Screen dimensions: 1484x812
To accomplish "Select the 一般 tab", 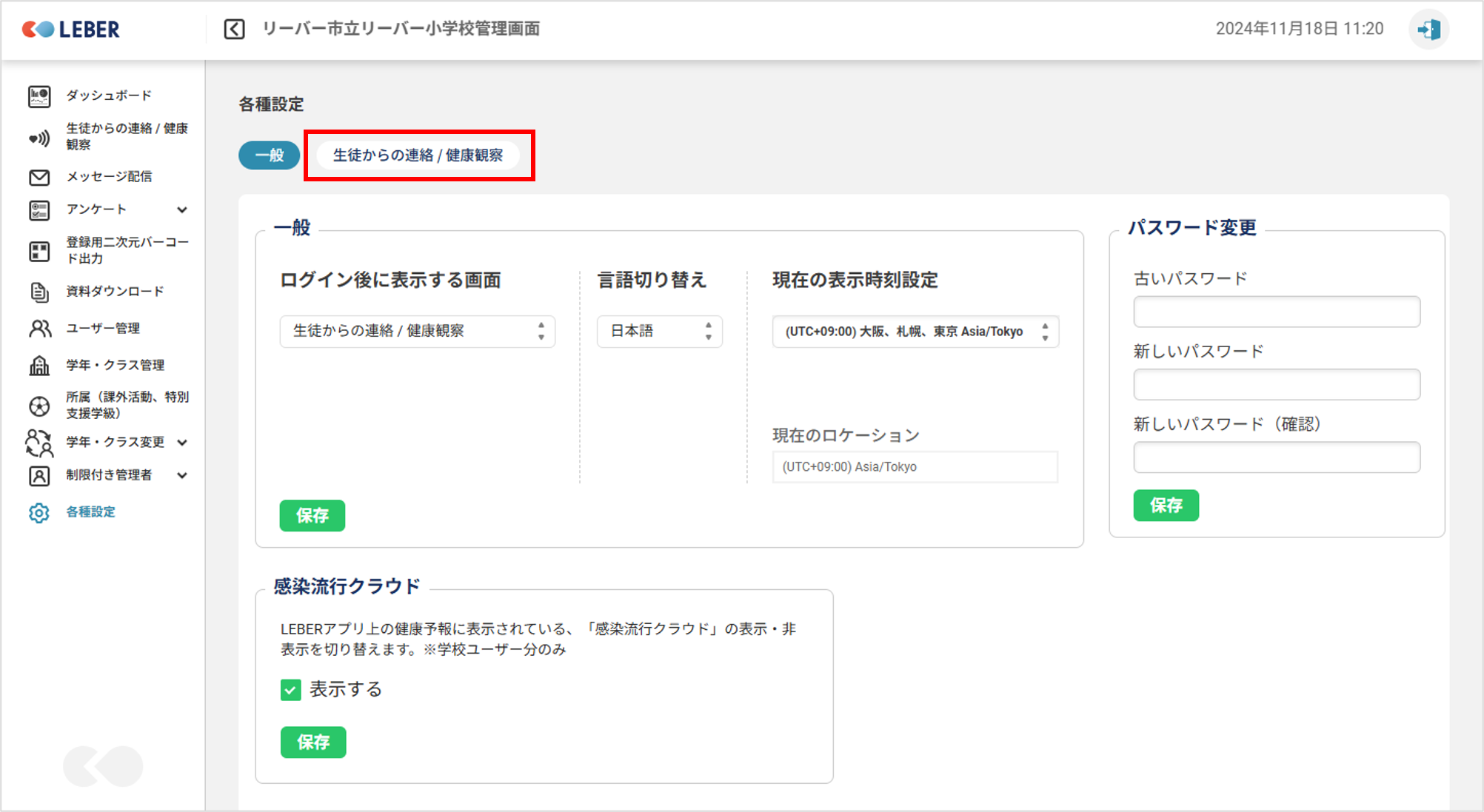I will [269, 155].
